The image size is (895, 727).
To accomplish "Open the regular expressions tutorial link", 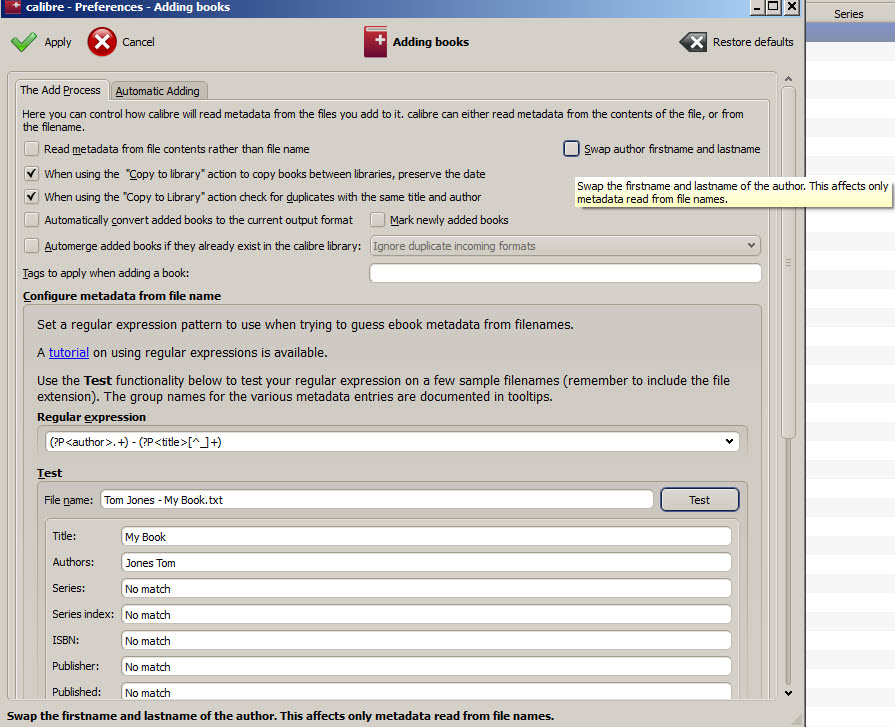I will click(x=68, y=353).
